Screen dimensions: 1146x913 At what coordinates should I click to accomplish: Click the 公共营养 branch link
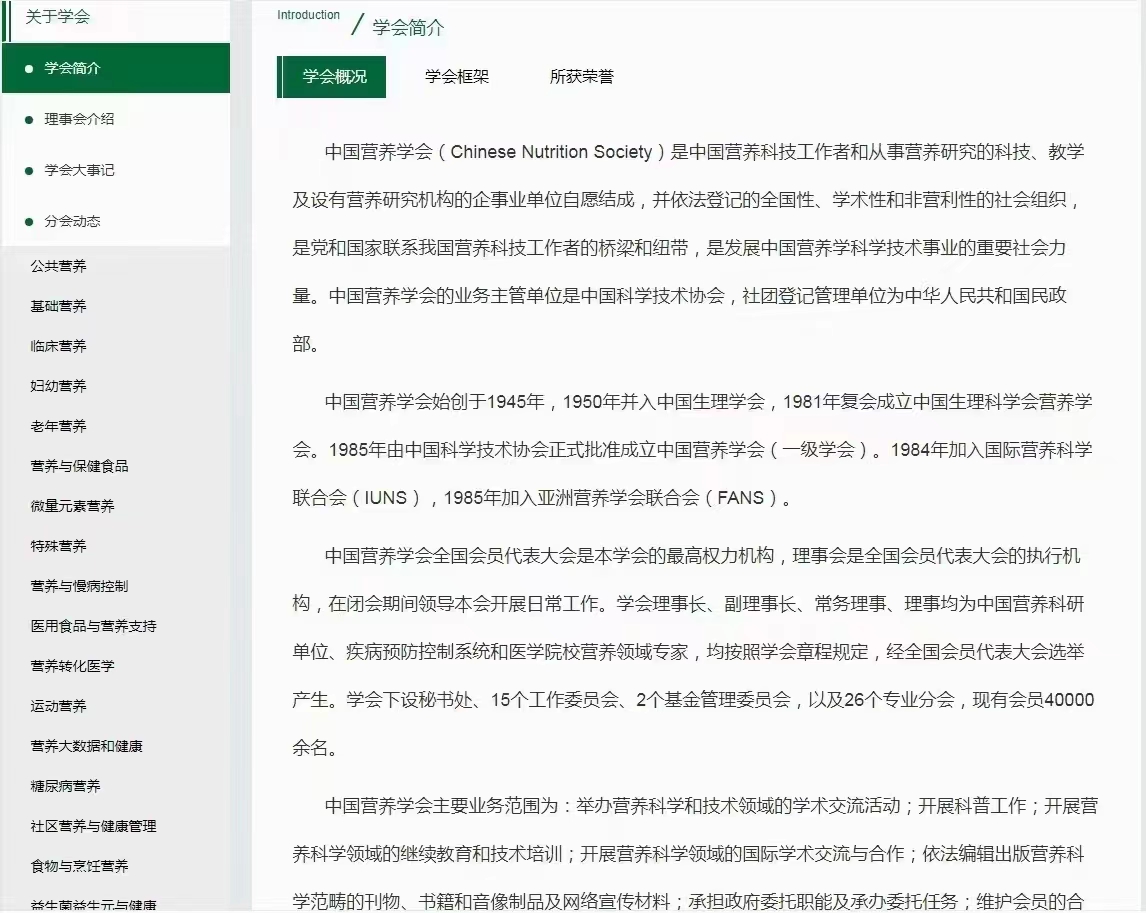pos(58,266)
